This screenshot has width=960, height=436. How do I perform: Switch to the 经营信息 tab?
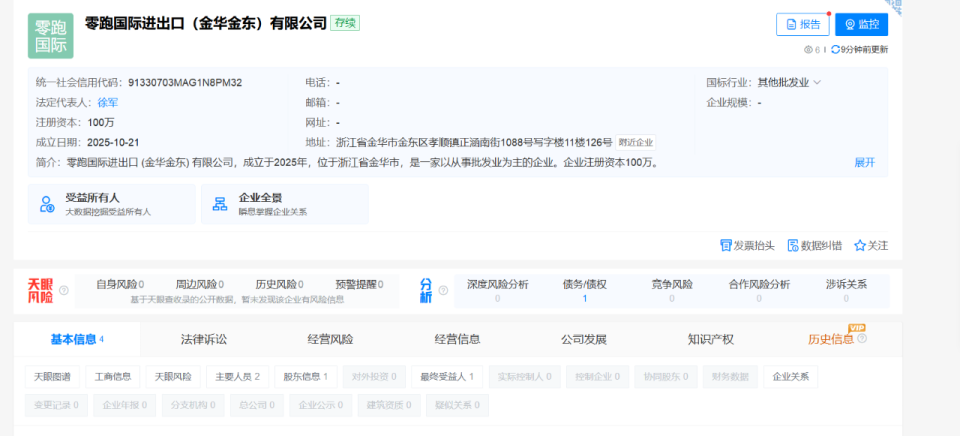(x=457, y=339)
